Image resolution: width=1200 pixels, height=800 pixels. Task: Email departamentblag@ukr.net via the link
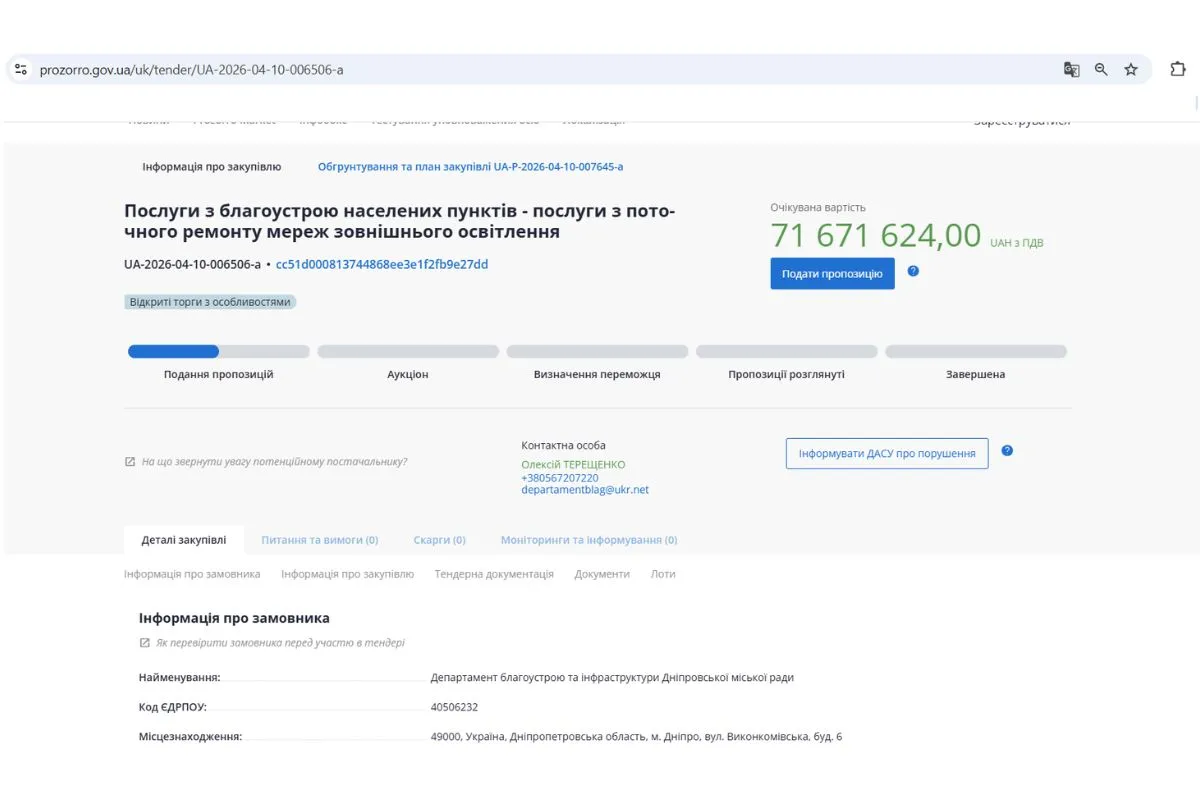click(584, 489)
